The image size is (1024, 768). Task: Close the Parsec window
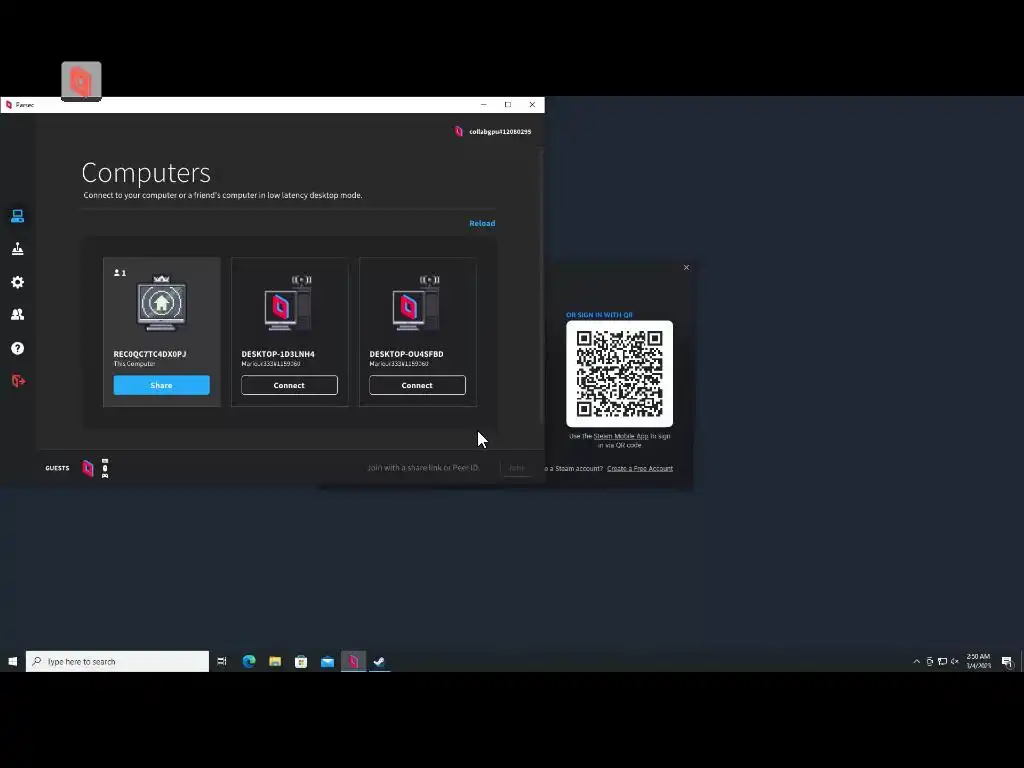pyautogui.click(x=532, y=104)
